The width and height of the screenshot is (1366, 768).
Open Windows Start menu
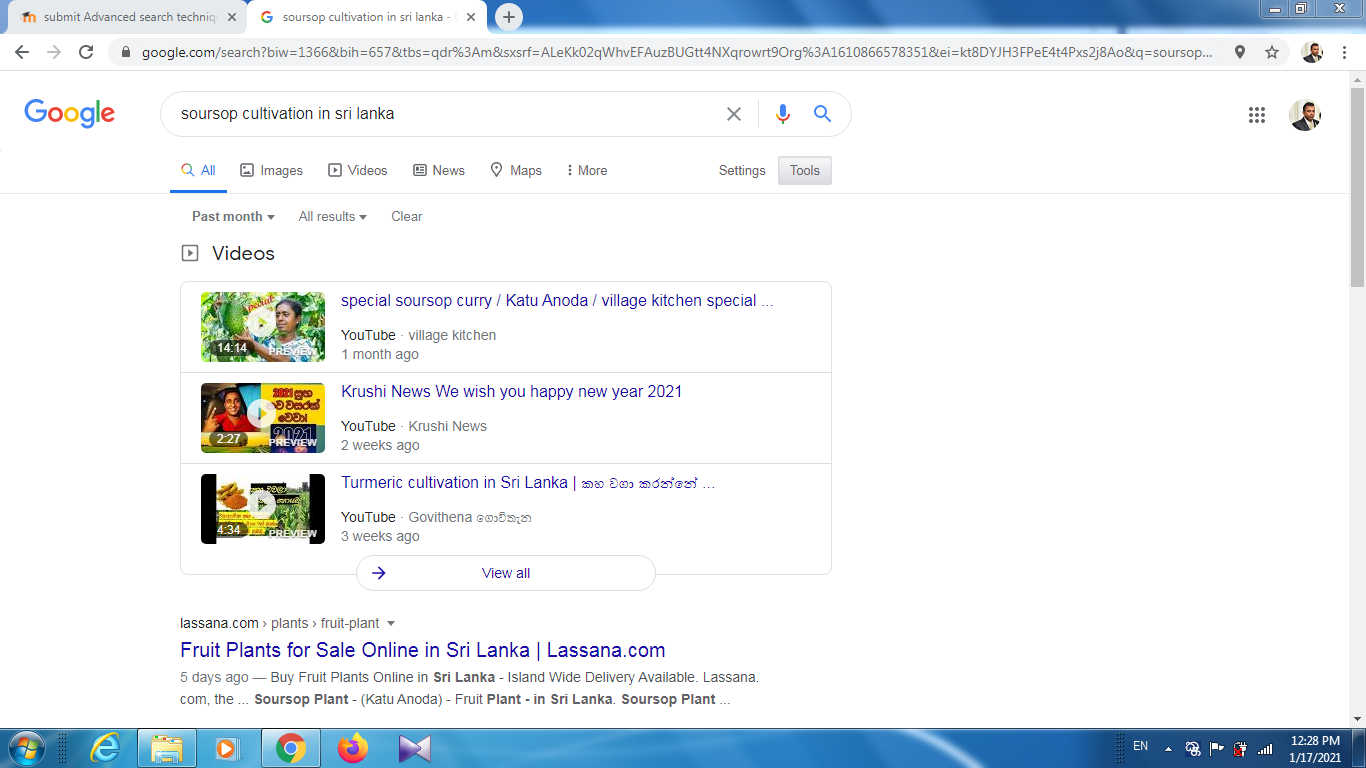pos(26,748)
